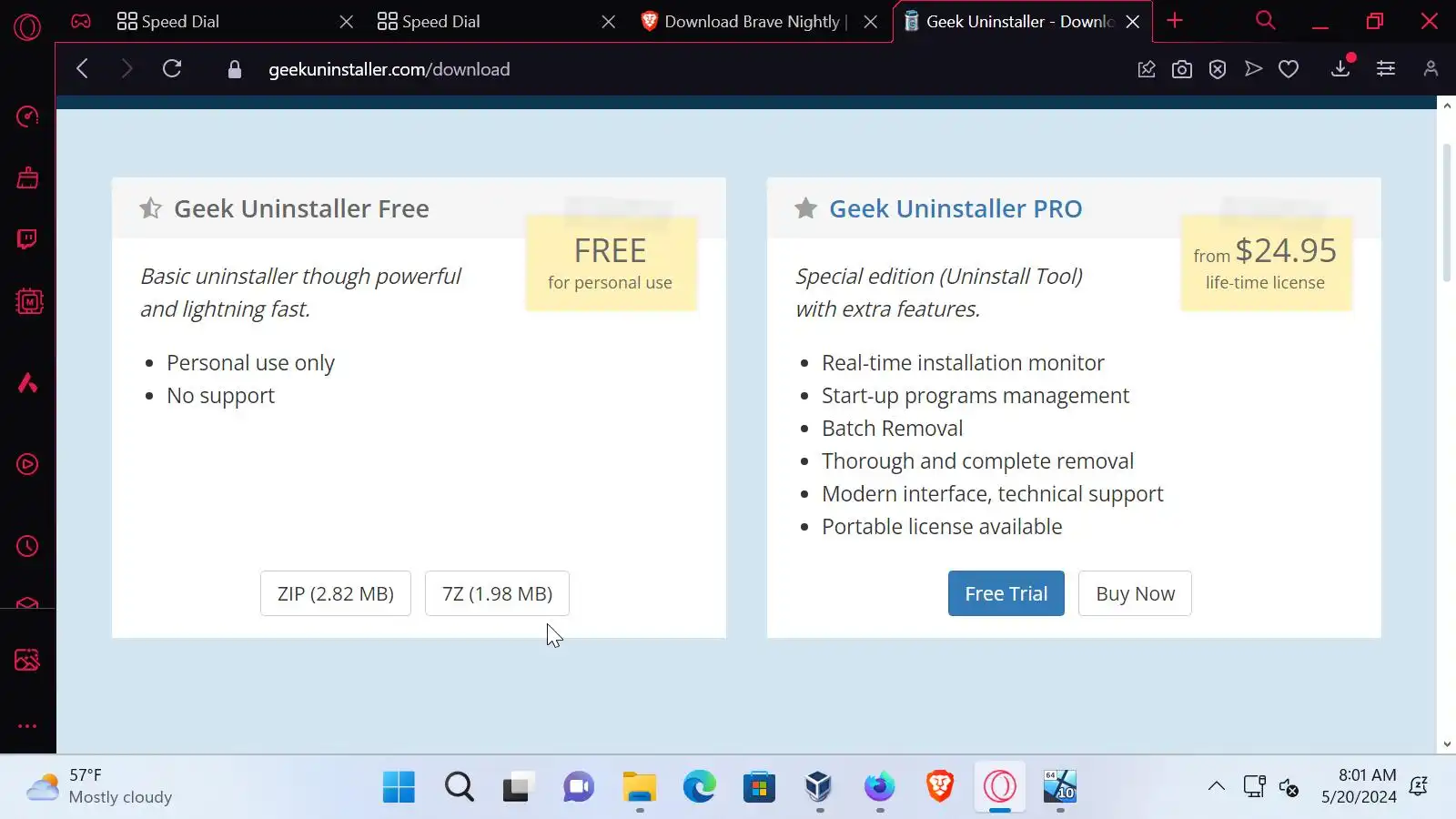Close the first Speed Dial tab
Screen dimensions: 1456x819
347,22
